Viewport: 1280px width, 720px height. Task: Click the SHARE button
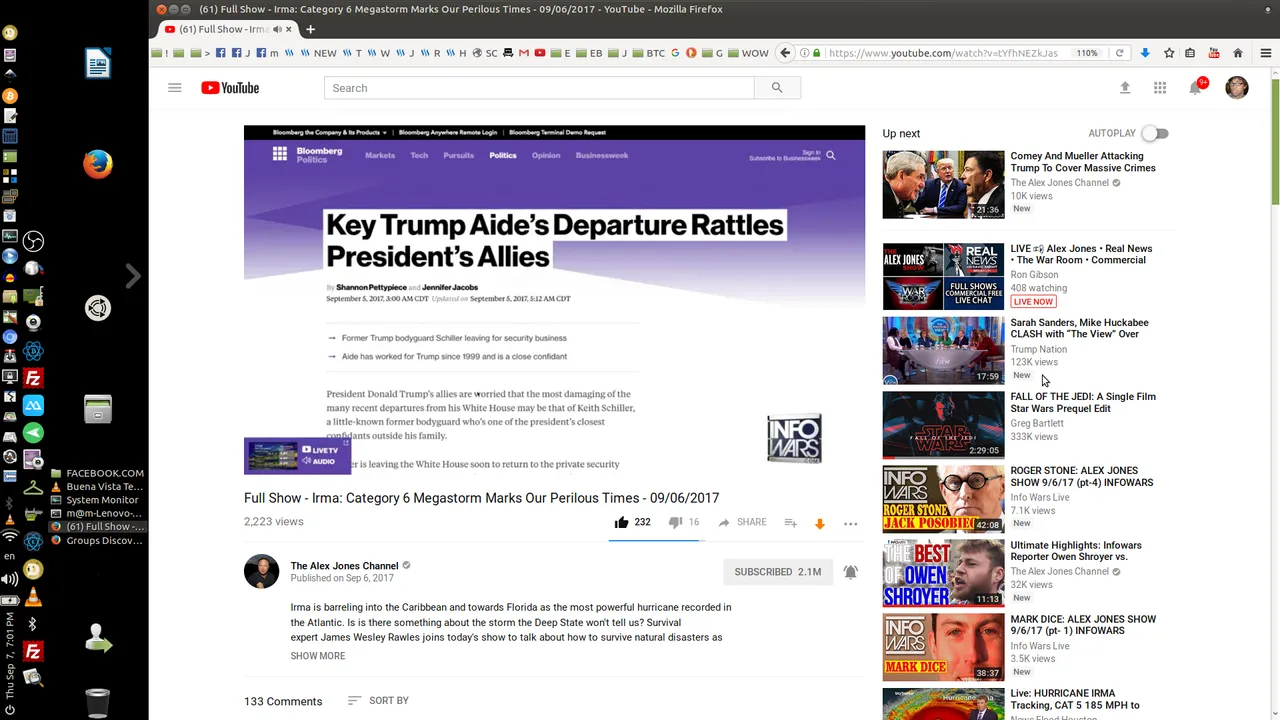pyautogui.click(x=742, y=522)
